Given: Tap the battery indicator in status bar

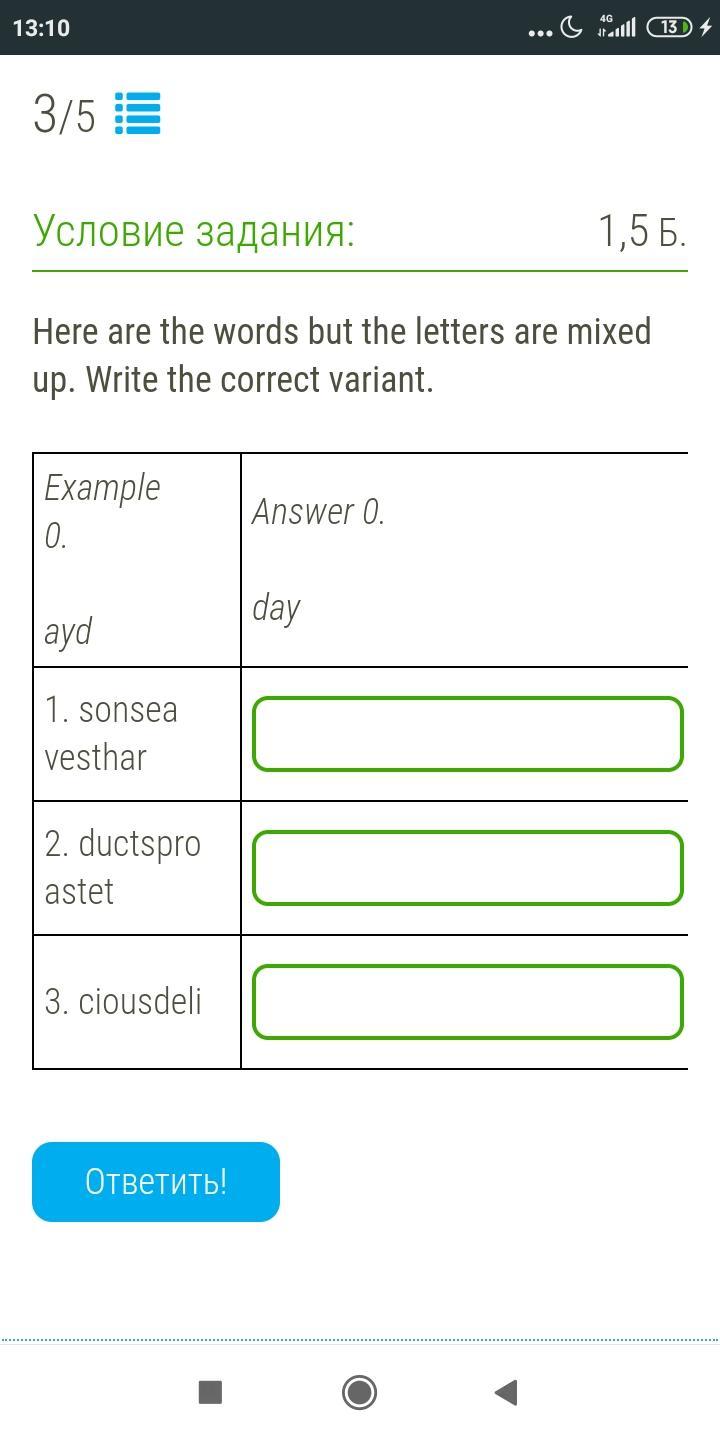Looking at the screenshot, I should (x=669, y=27).
